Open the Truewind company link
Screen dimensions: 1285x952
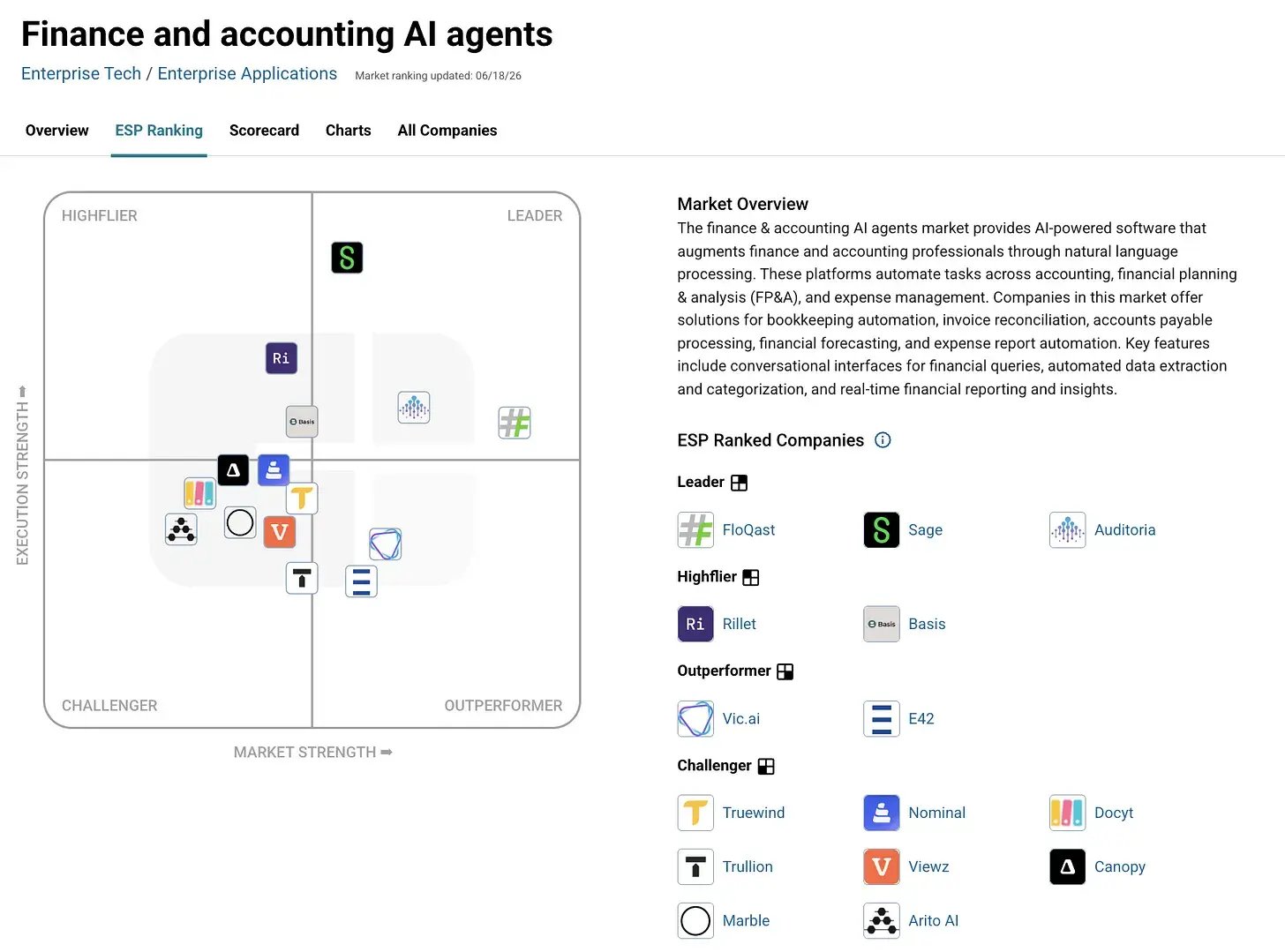(754, 813)
